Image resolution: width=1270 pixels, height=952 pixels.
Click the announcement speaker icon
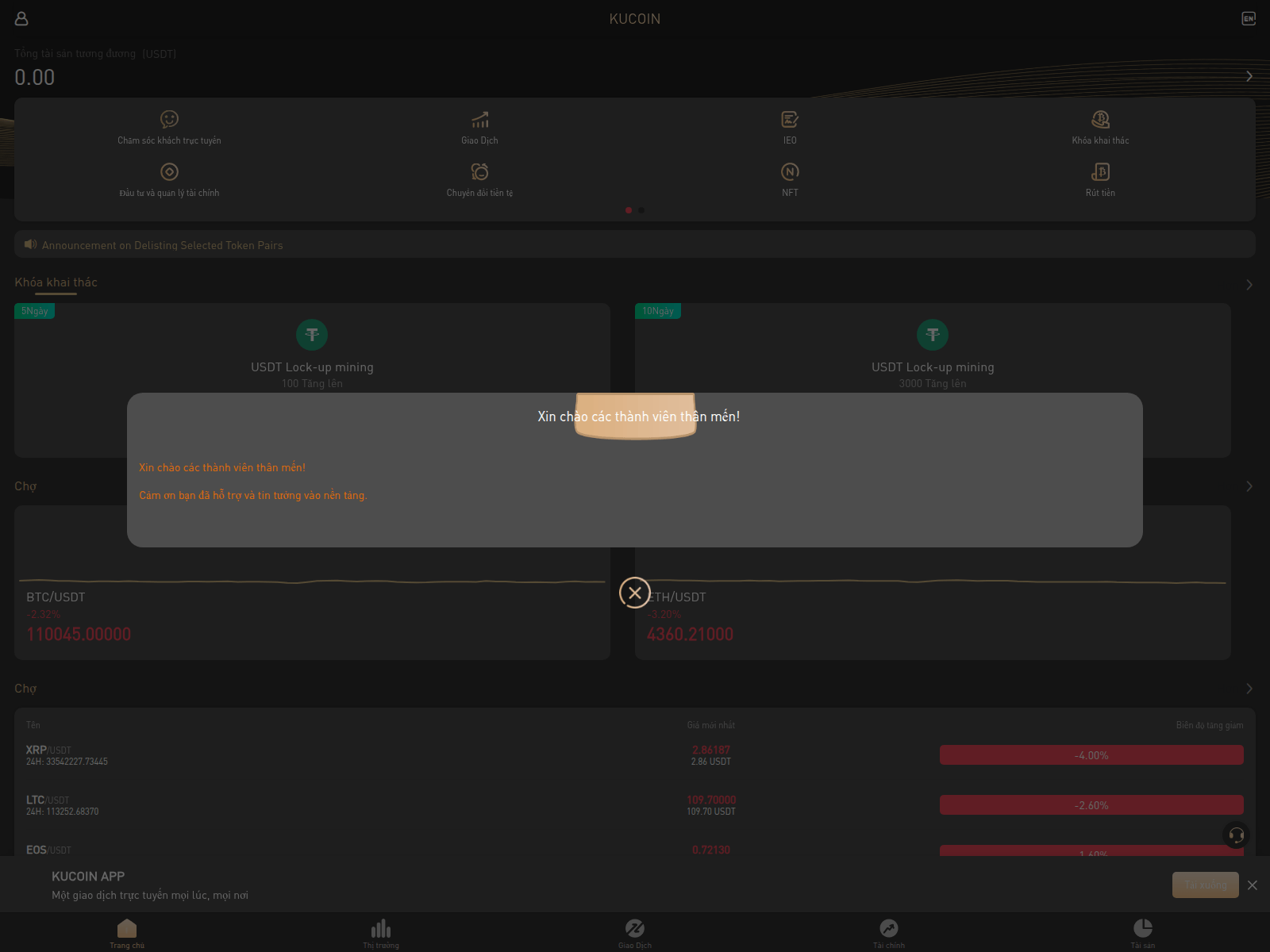point(30,244)
